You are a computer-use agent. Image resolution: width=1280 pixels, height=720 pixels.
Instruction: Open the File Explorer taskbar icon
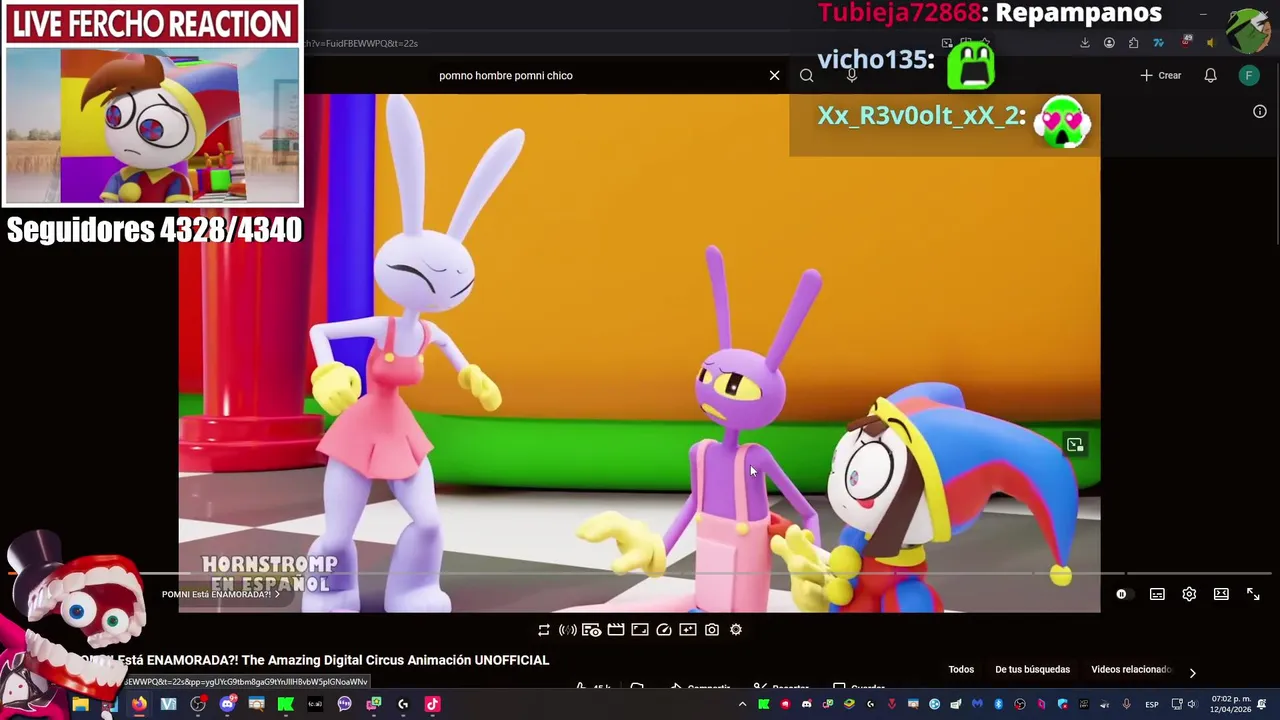(x=80, y=704)
